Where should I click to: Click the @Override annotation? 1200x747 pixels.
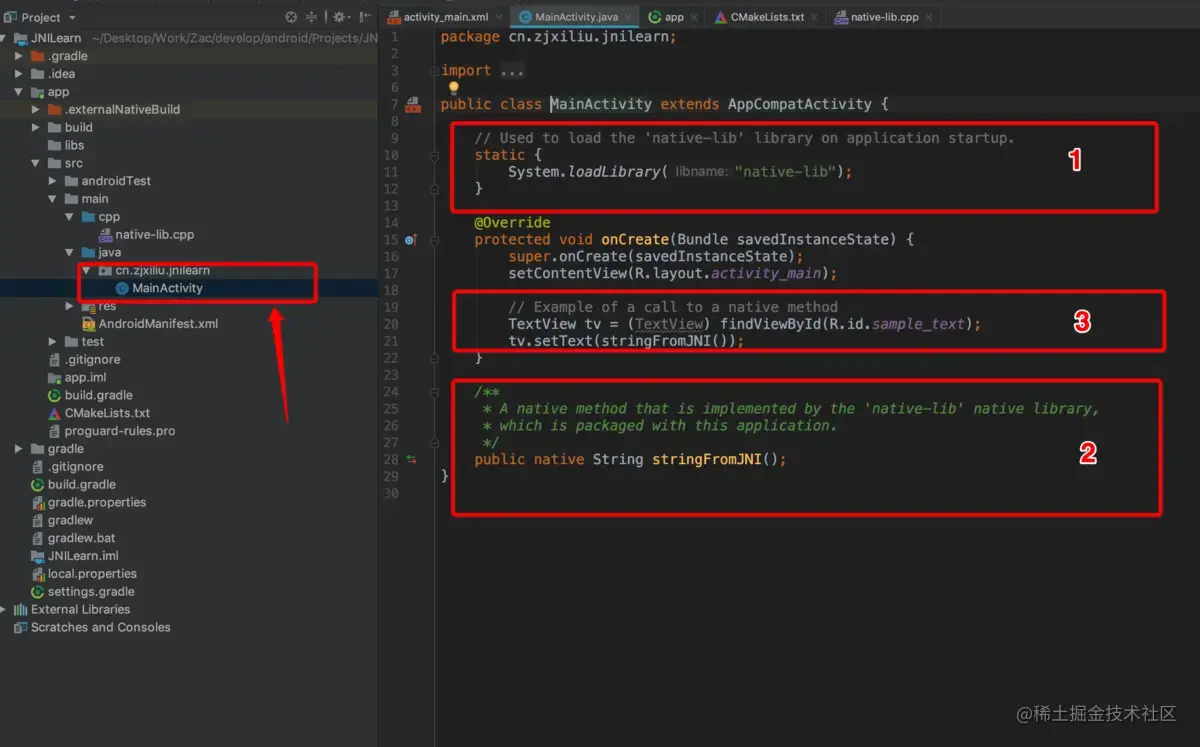(512, 223)
